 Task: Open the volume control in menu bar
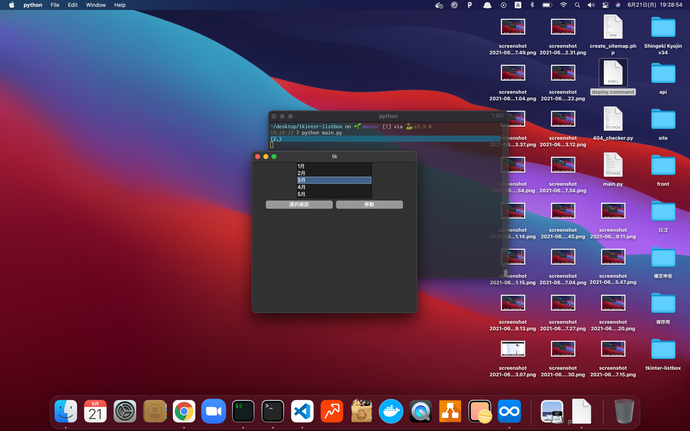(591, 5)
